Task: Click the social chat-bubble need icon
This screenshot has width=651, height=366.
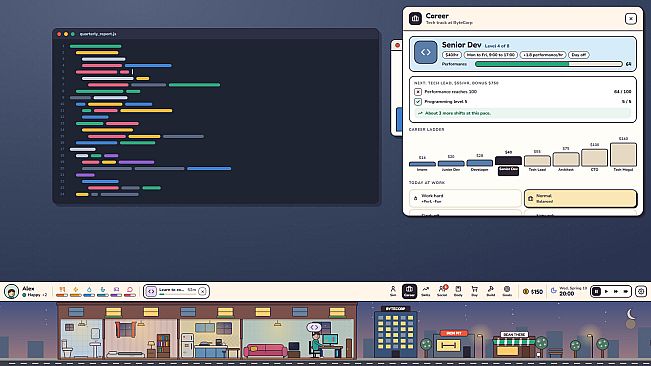Action: [130, 291]
